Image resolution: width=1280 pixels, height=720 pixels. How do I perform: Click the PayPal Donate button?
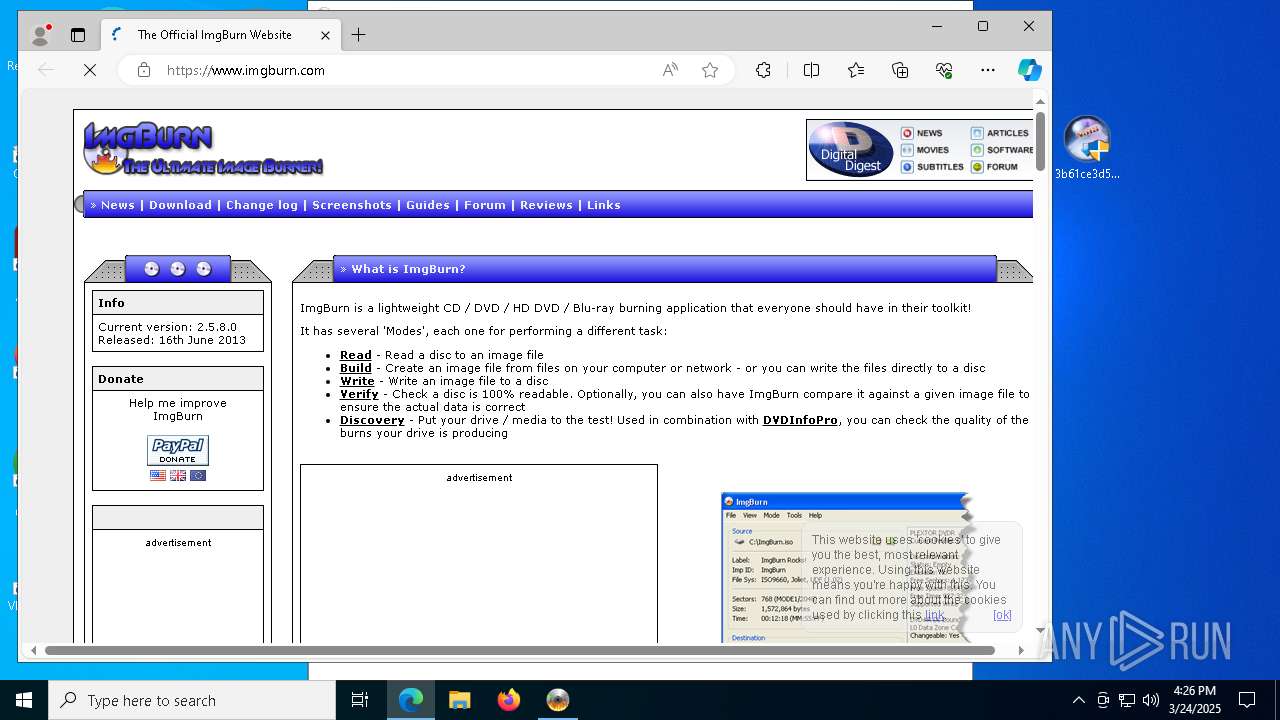[178, 450]
